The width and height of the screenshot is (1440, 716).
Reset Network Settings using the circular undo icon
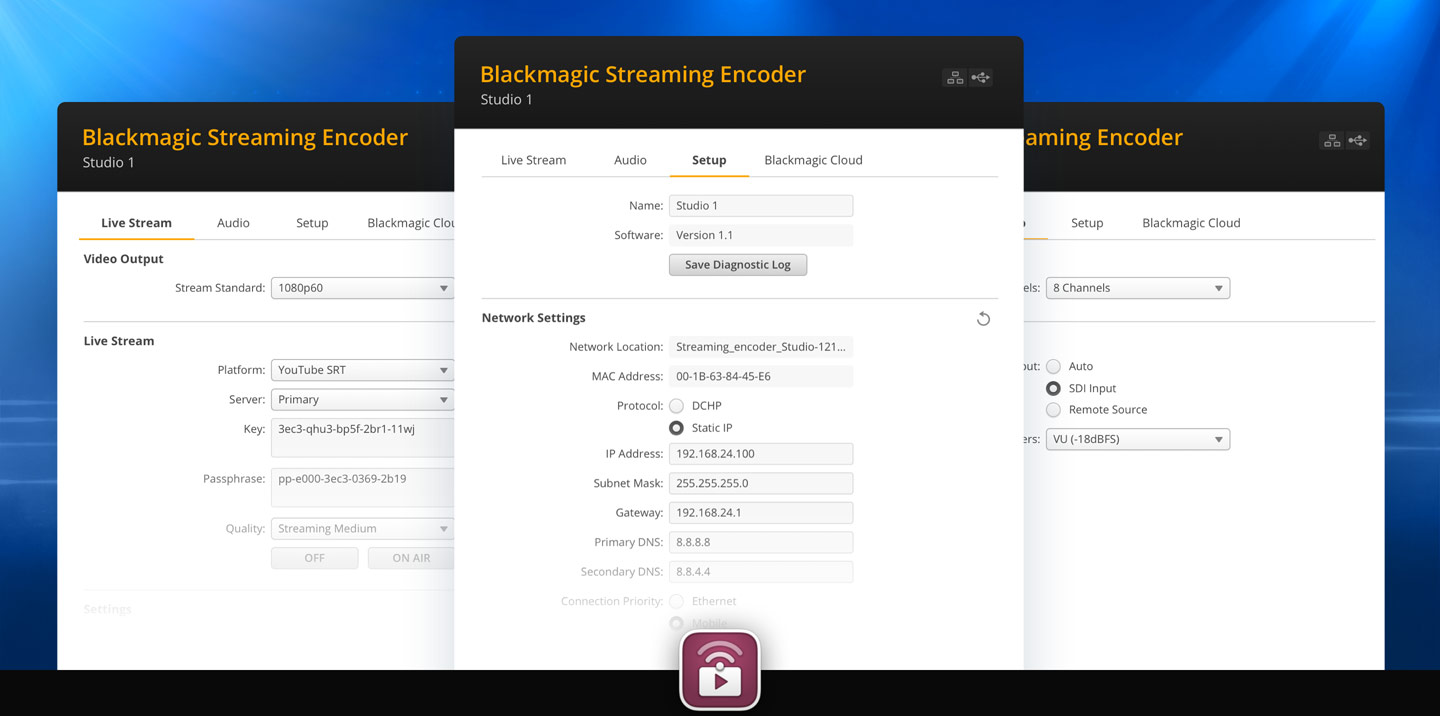[x=983, y=318]
